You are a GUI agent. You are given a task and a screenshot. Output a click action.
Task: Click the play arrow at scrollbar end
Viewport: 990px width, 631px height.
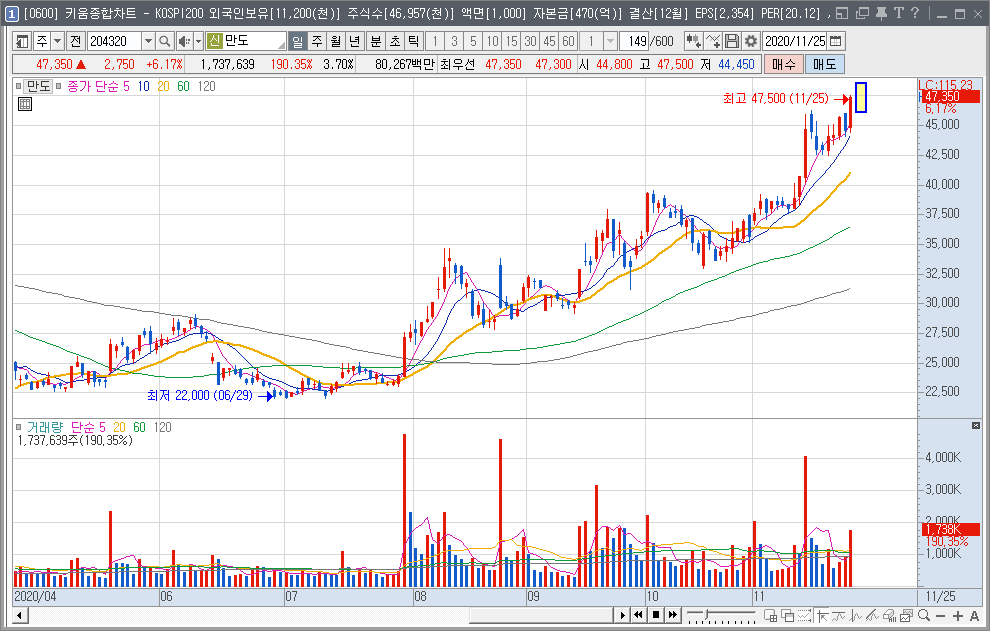click(623, 615)
